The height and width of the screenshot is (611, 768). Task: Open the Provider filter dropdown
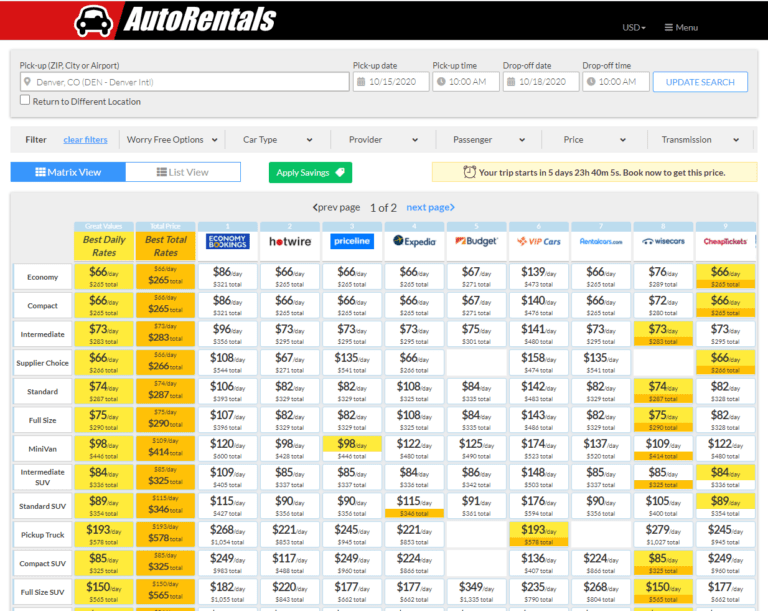pyautogui.click(x=383, y=140)
